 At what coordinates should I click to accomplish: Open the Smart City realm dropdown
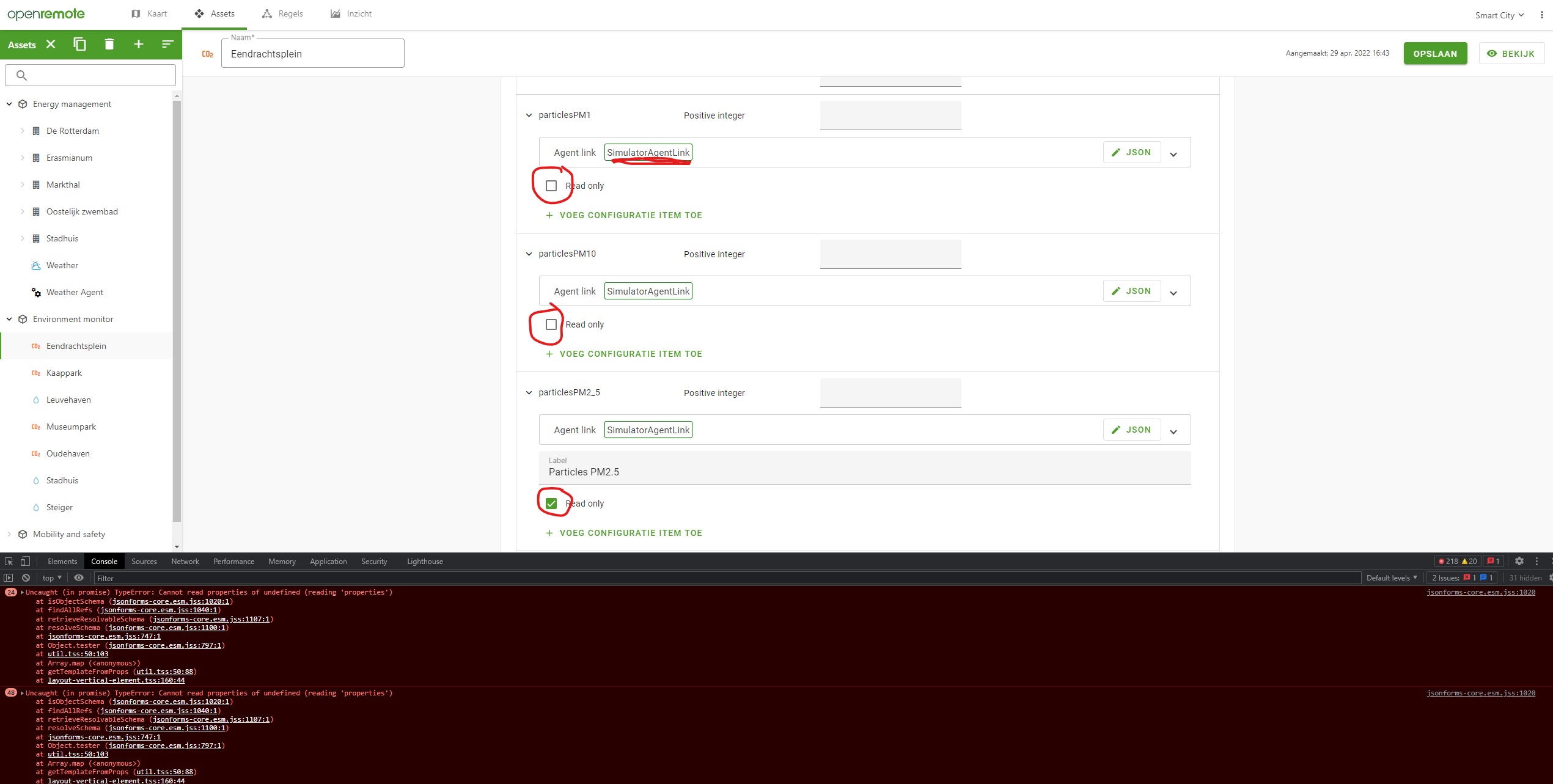coord(1499,15)
